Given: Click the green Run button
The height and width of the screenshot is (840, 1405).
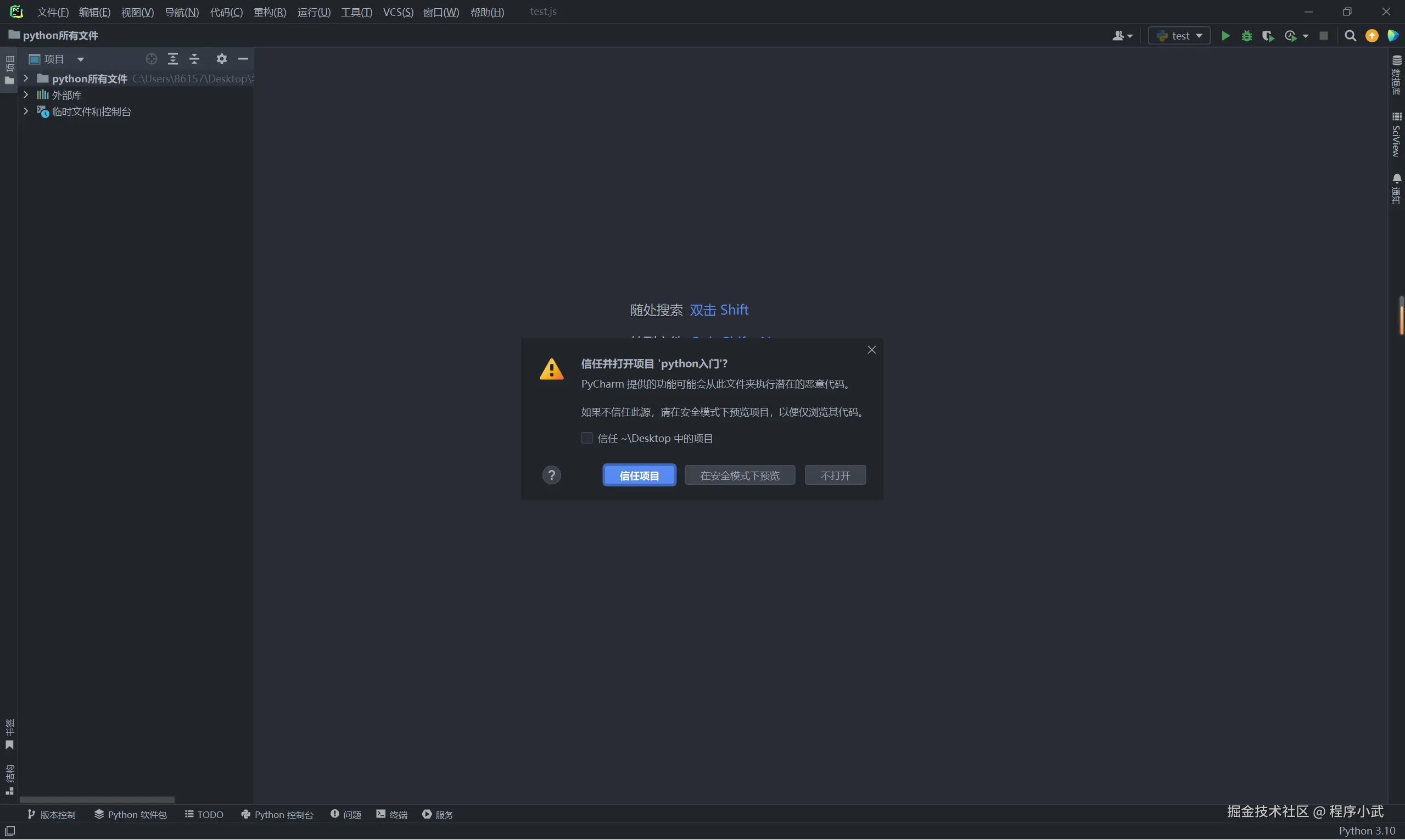Looking at the screenshot, I should (1225, 36).
